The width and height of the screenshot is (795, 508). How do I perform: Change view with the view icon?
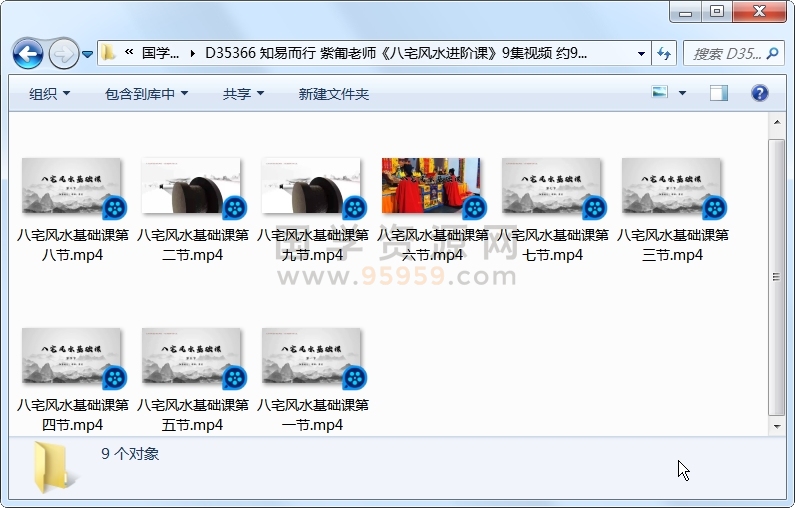click(660, 92)
